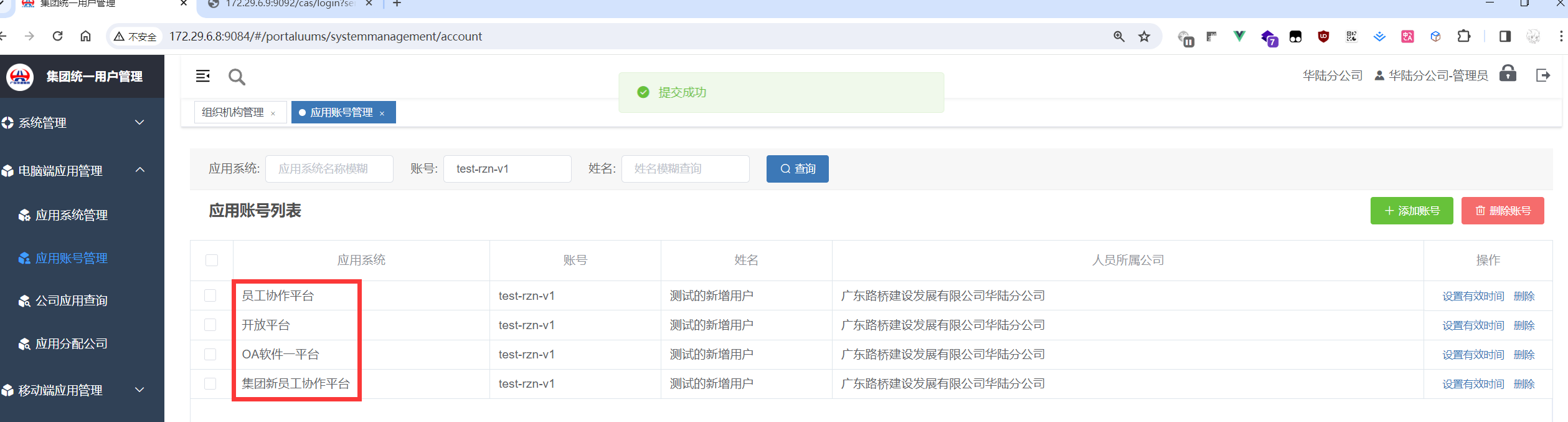Click 设置有效时间 for 开放平台 row

coord(1473,325)
